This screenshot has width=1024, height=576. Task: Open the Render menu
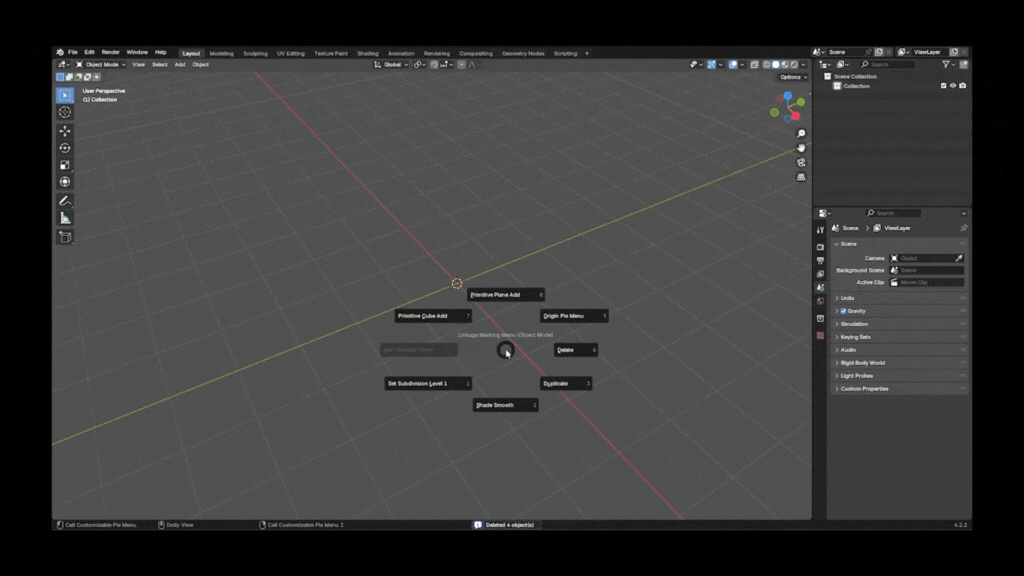110,52
